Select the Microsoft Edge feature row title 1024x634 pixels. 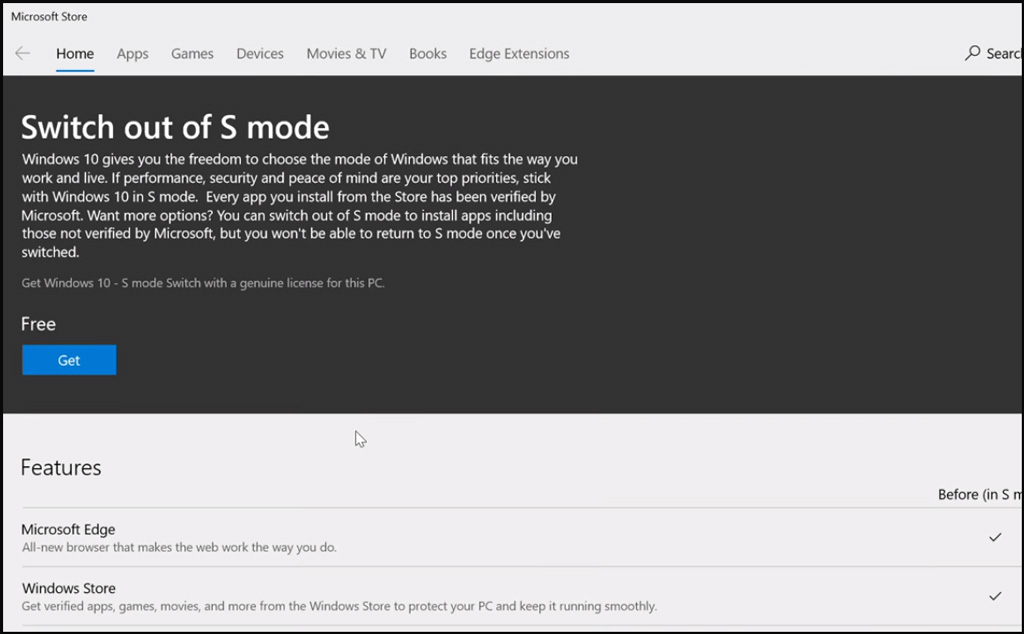click(68, 529)
